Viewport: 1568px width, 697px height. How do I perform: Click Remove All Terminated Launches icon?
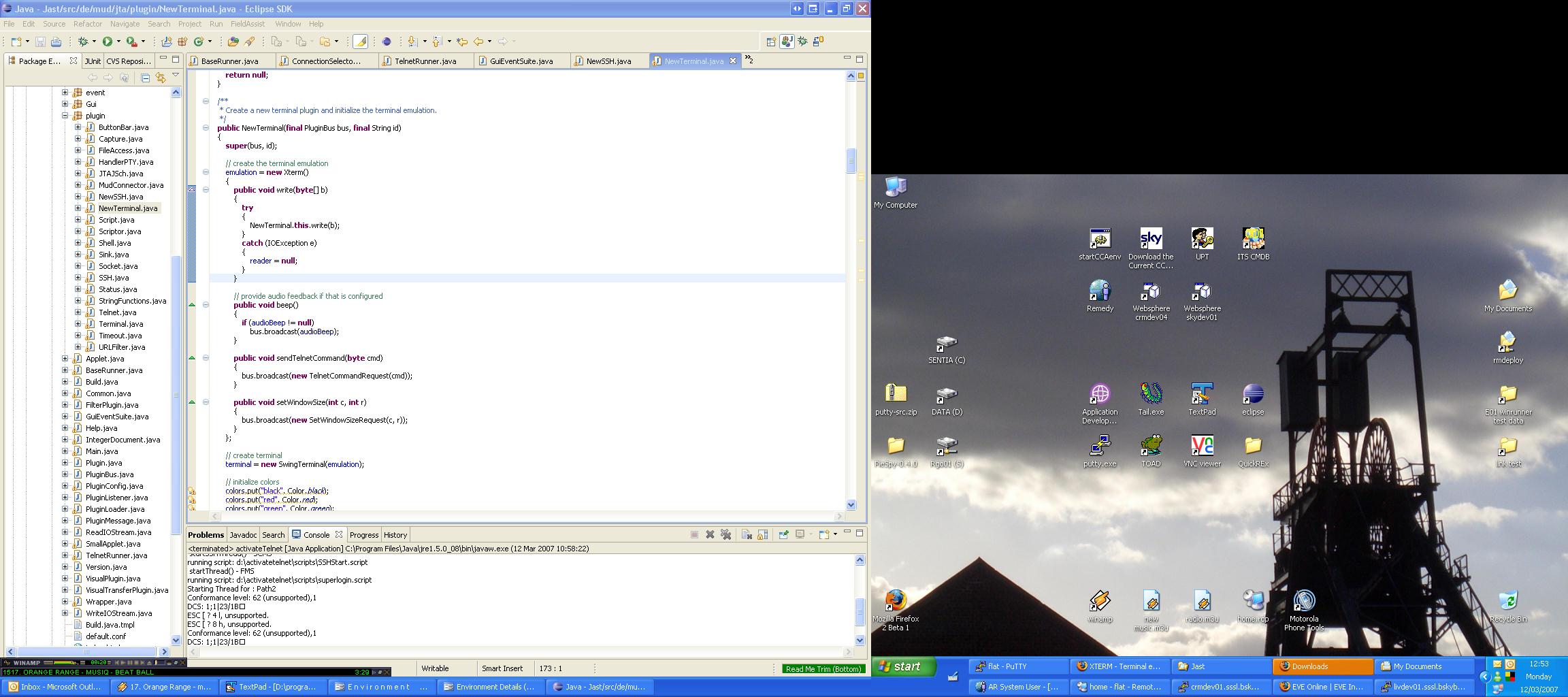[x=726, y=535]
